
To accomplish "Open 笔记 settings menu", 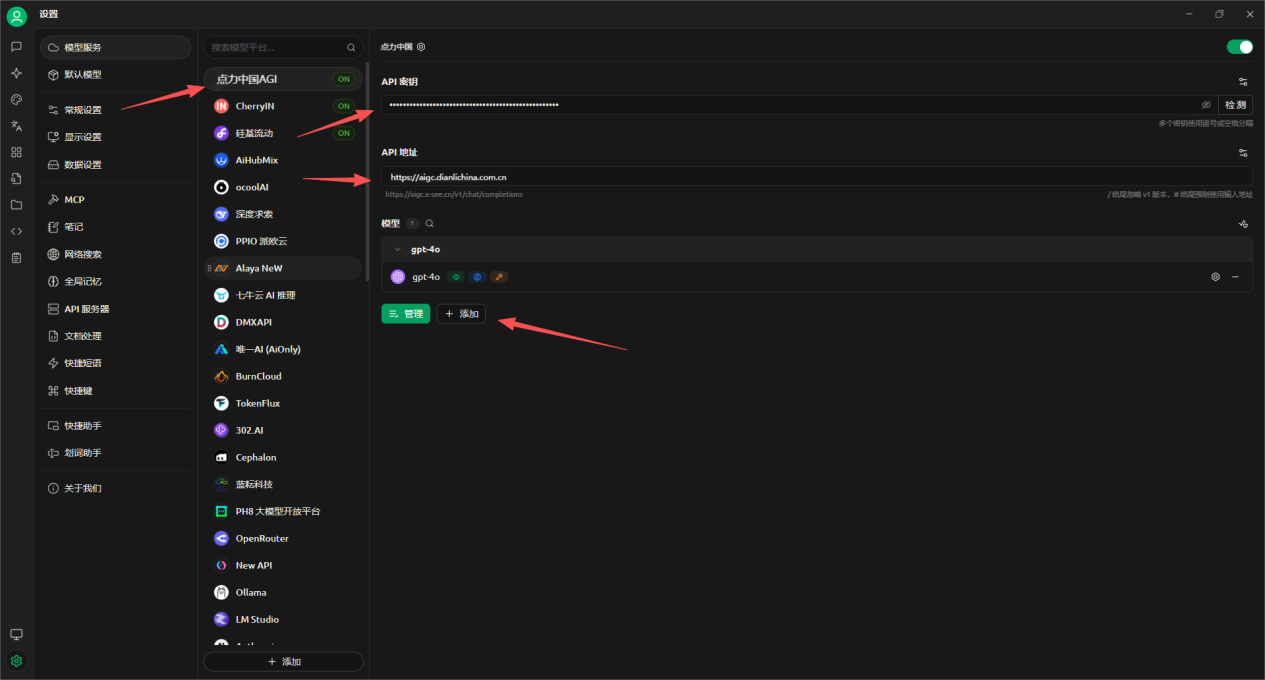I will (x=116, y=227).
